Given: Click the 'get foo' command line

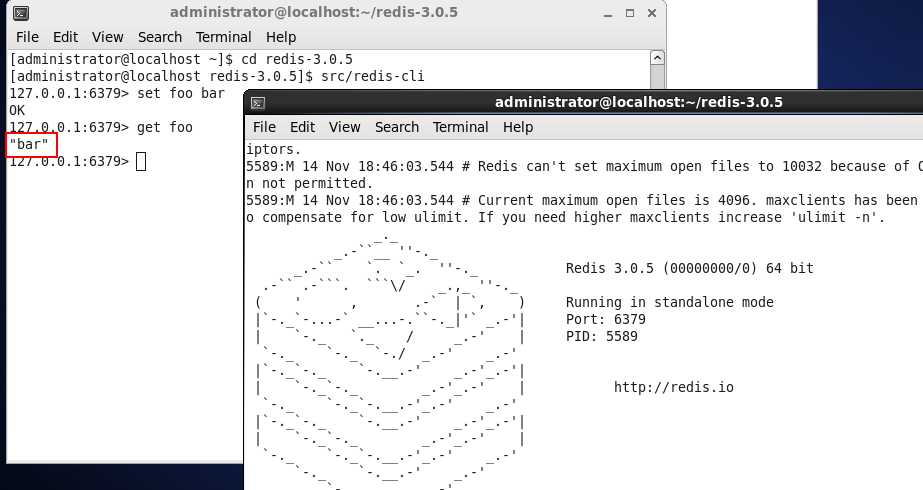Looking at the screenshot, I should pyautogui.click(x=101, y=127).
